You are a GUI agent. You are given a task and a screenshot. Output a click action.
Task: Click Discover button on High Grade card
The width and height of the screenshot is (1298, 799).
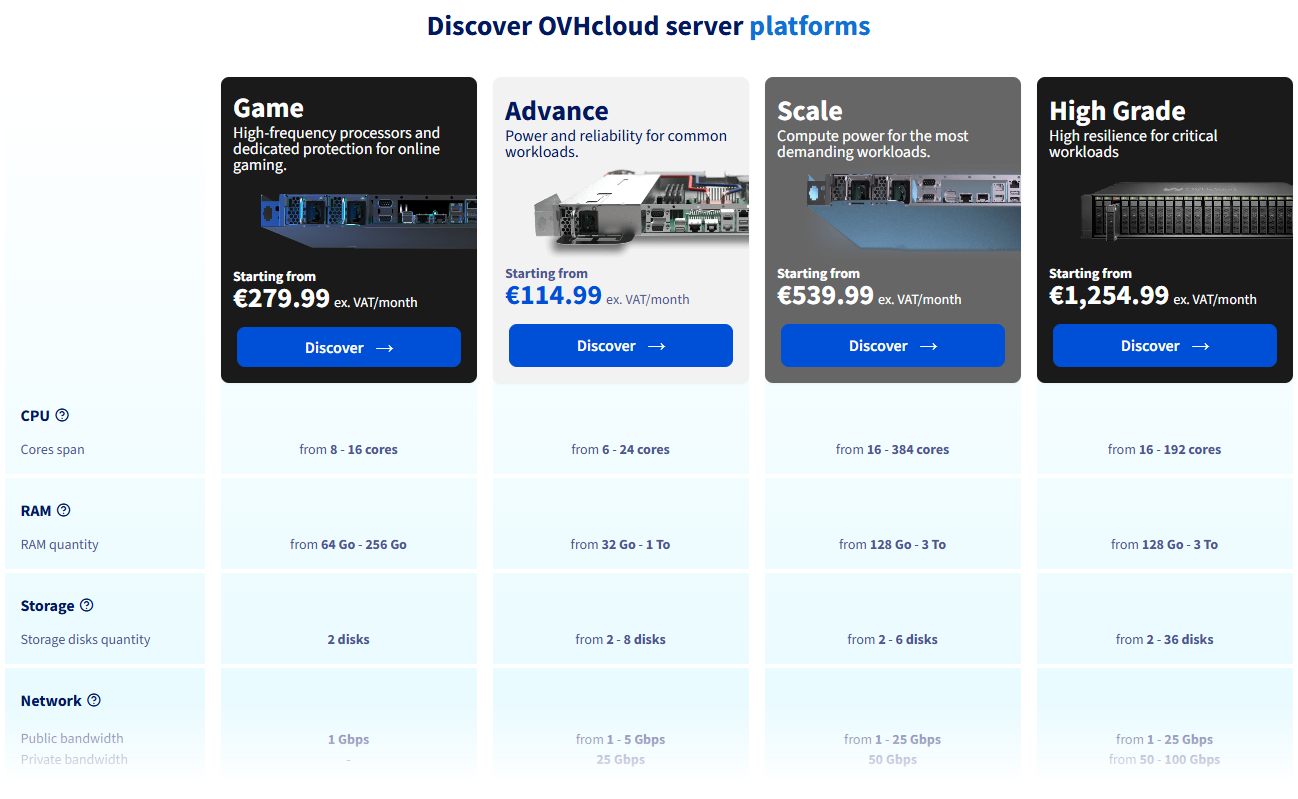(x=1165, y=345)
